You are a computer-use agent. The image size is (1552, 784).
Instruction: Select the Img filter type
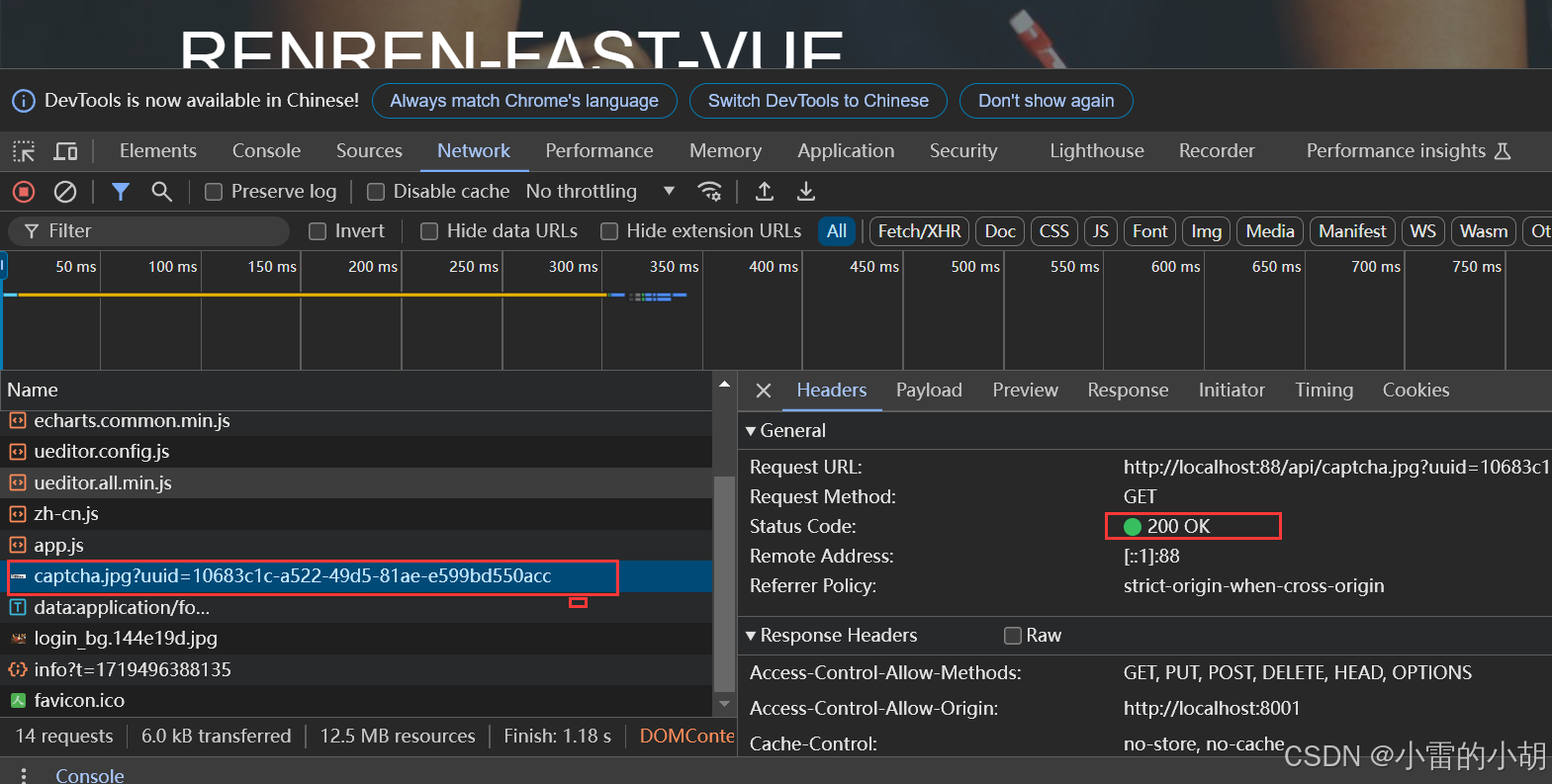(1206, 231)
